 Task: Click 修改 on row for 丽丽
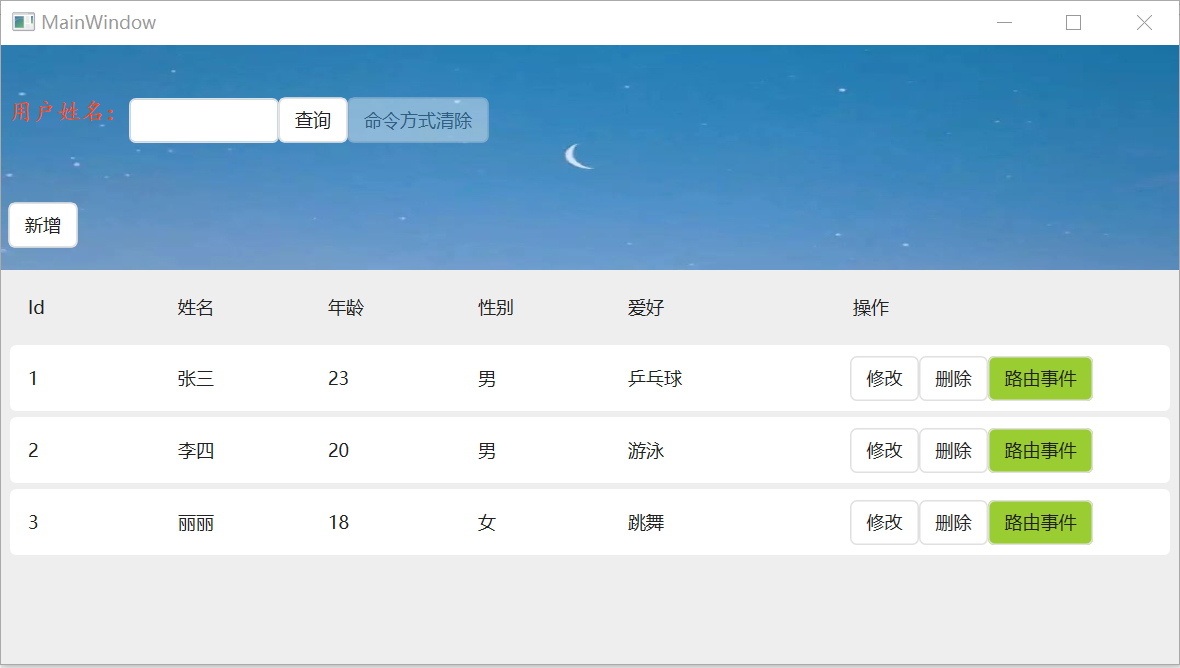click(x=884, y=522)
